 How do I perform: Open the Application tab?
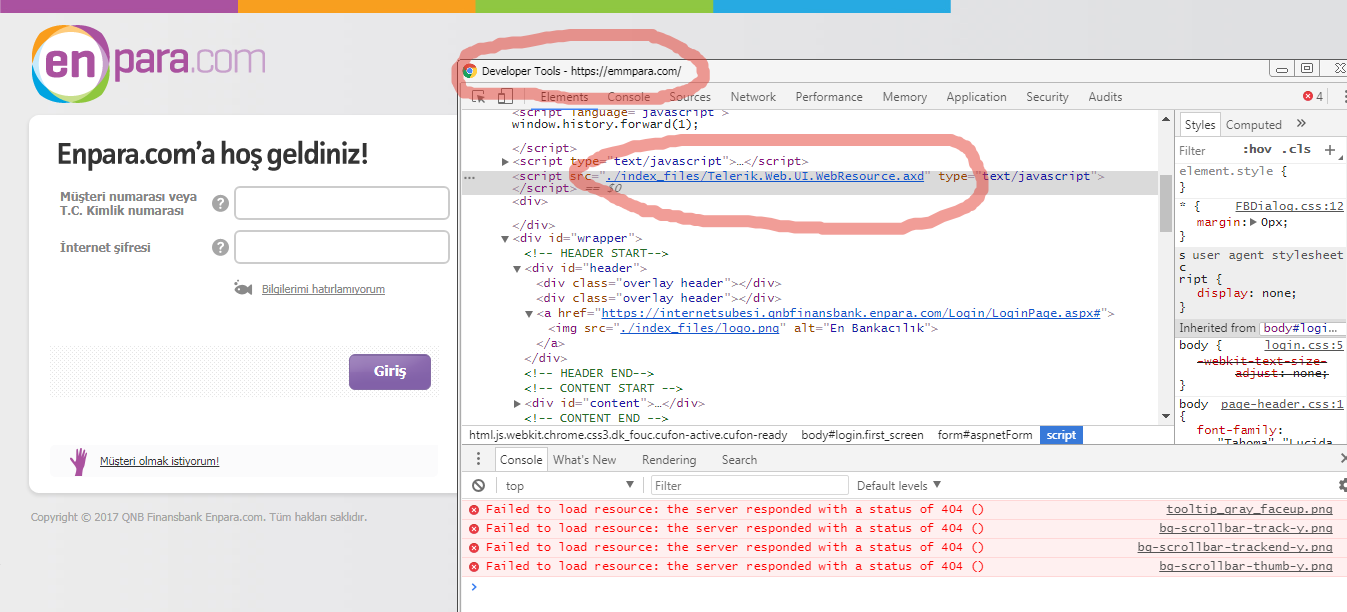976,97
